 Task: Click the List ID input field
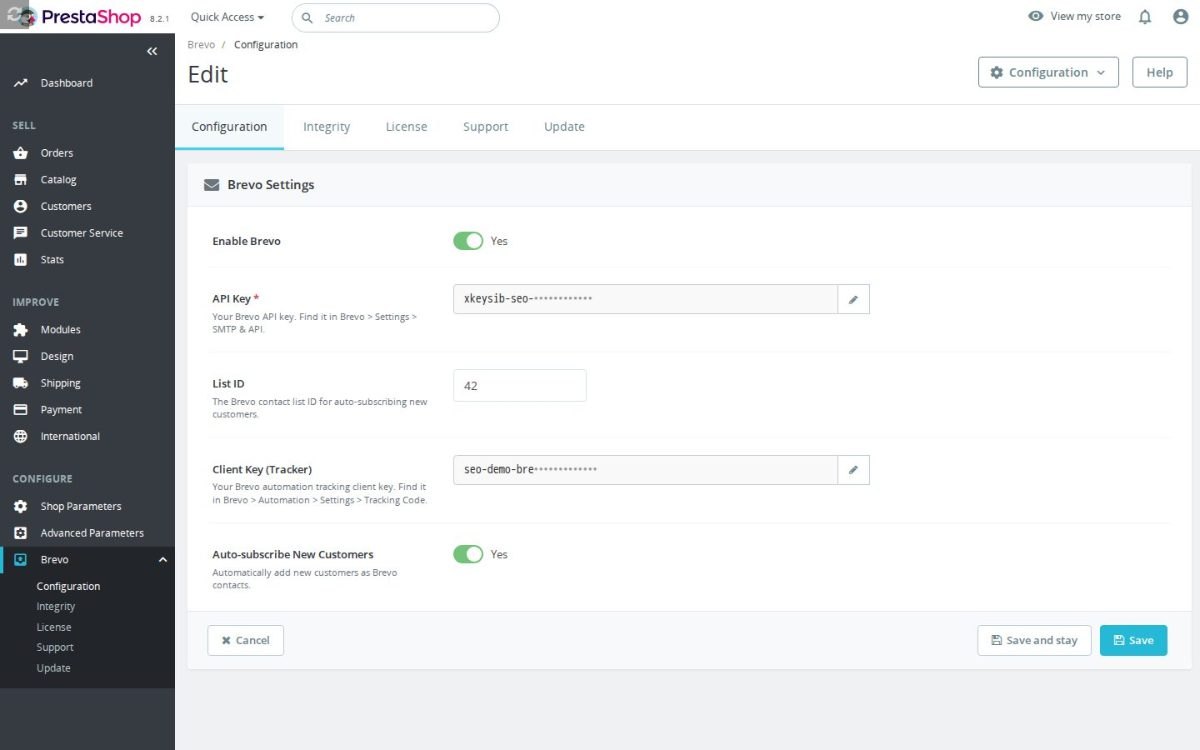click(x=519, y=385)
